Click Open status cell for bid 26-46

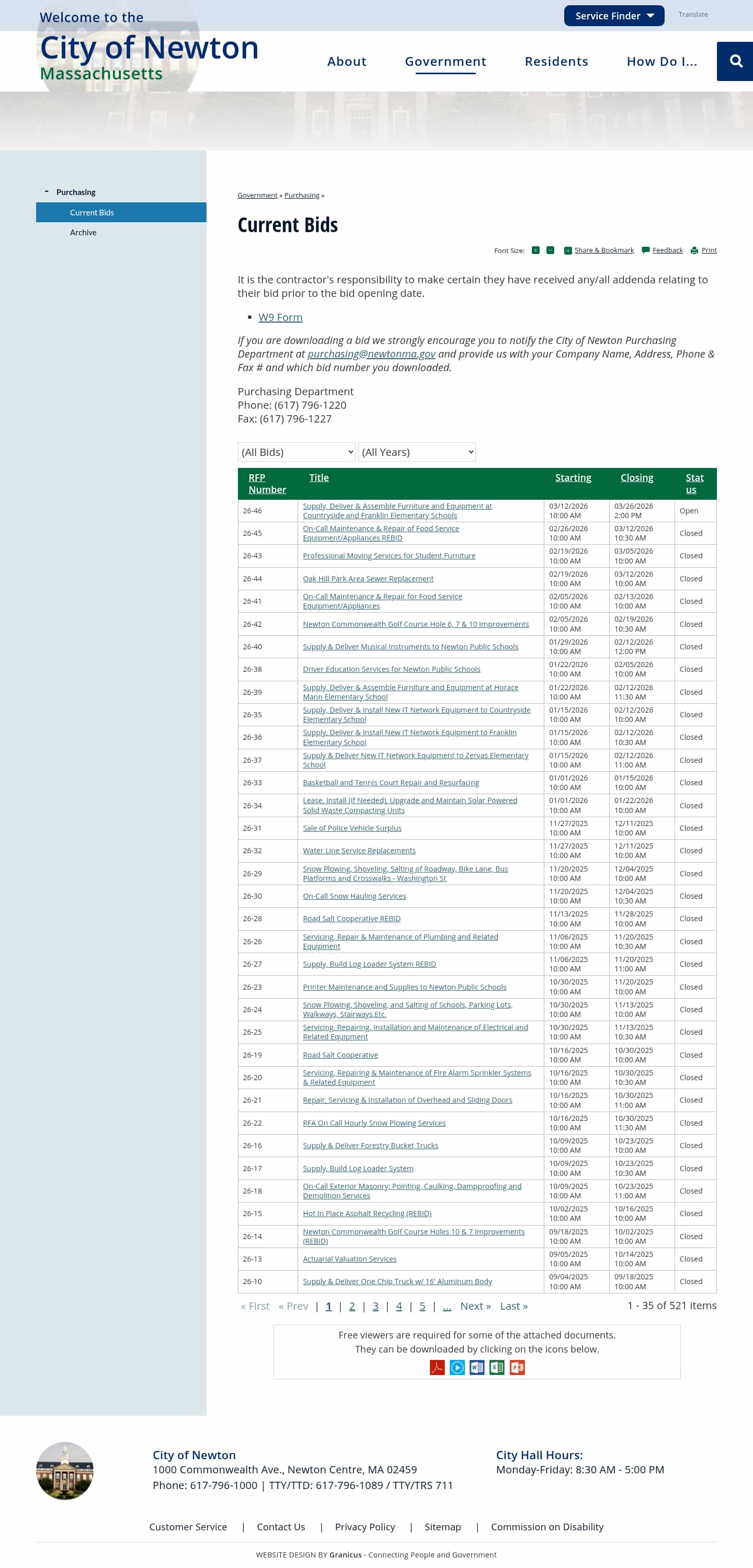click(x=694, y=511)
